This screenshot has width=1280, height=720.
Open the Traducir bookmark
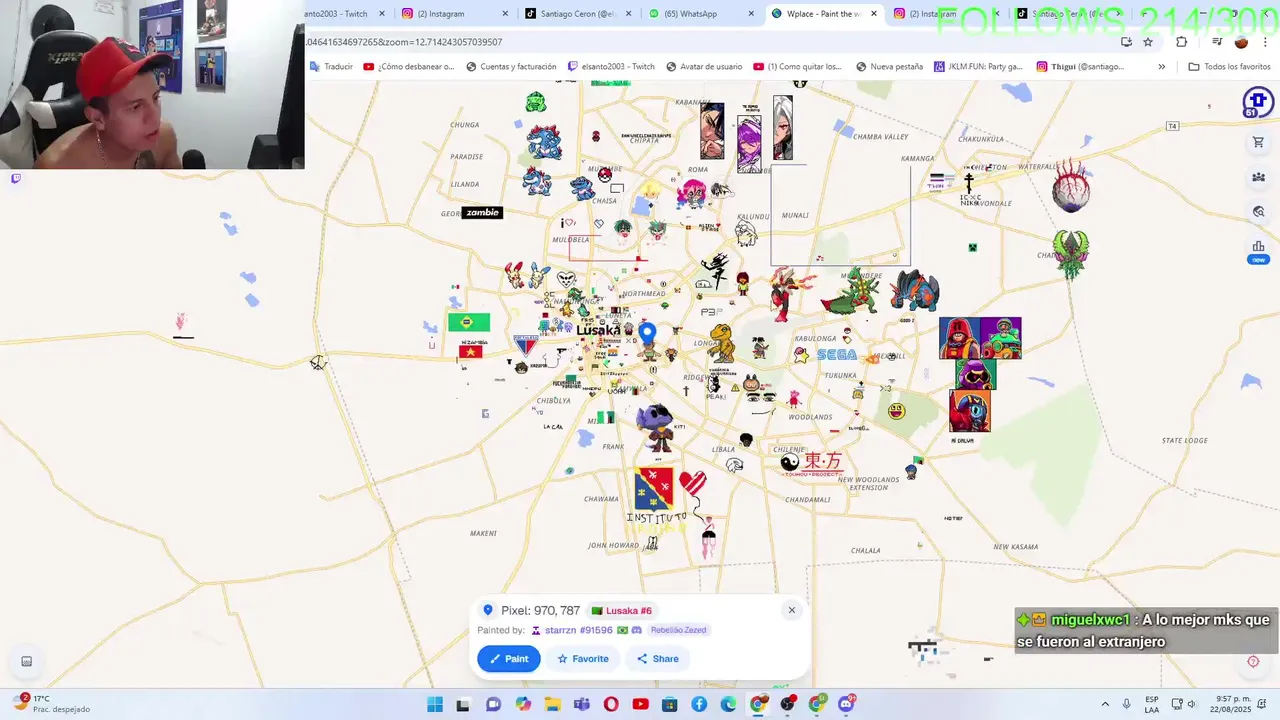coord(331,67)
